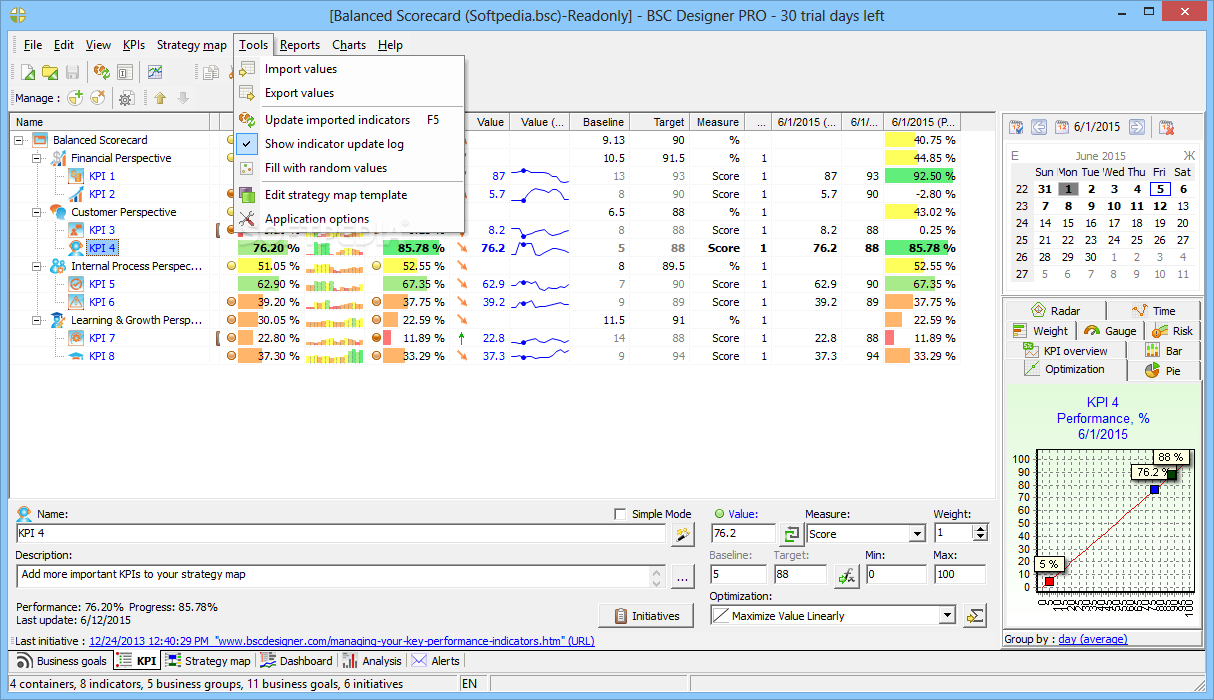Open the last initiative bscdesigner.com link
The image size is (1214, 700).
[342, 641]
